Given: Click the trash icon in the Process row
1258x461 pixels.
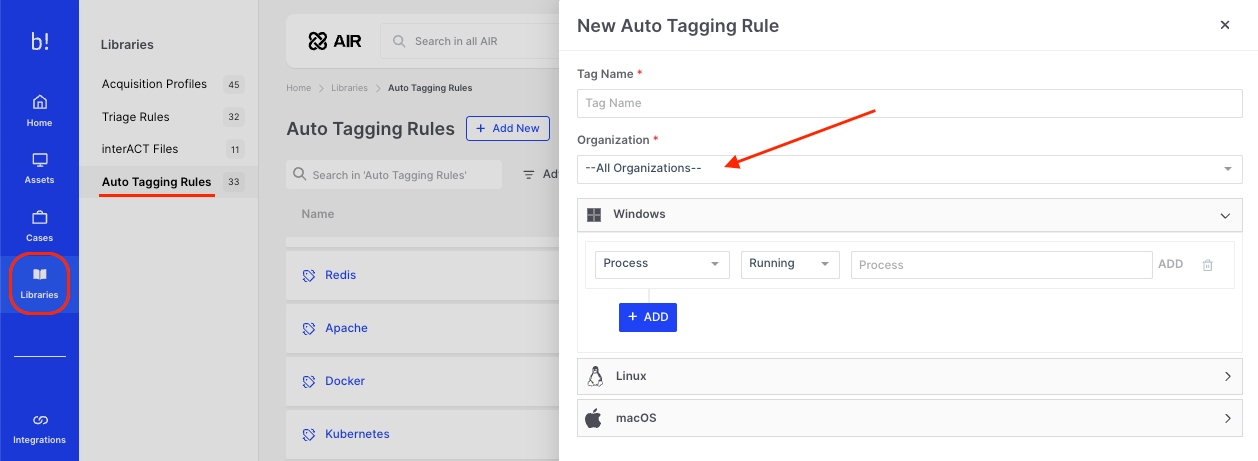Looking at the screenshot, I should [x=1207, y=265].
